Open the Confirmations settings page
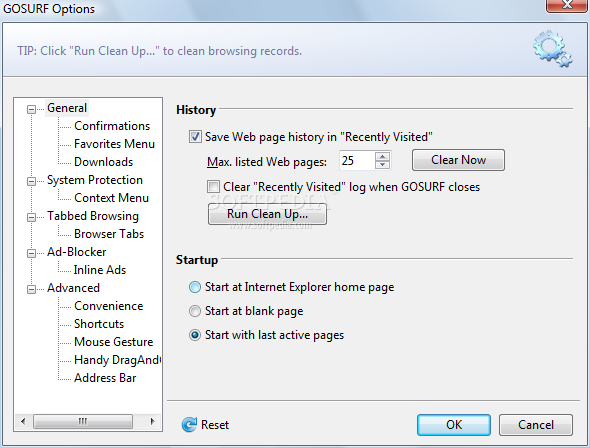Viewport: 590px width, 448px height. pyautogui.click(x=112, y=126)
